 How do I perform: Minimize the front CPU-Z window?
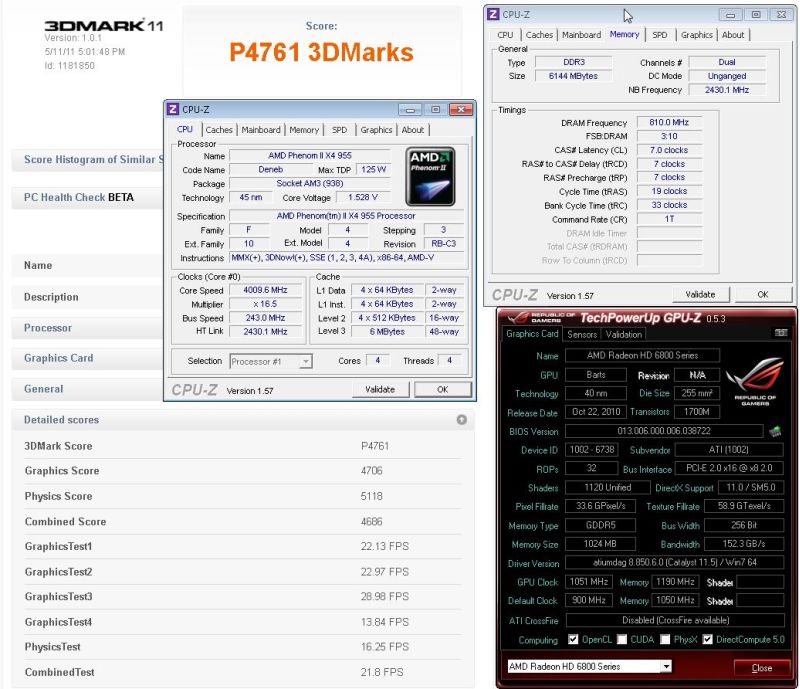[x=410, y=110]
